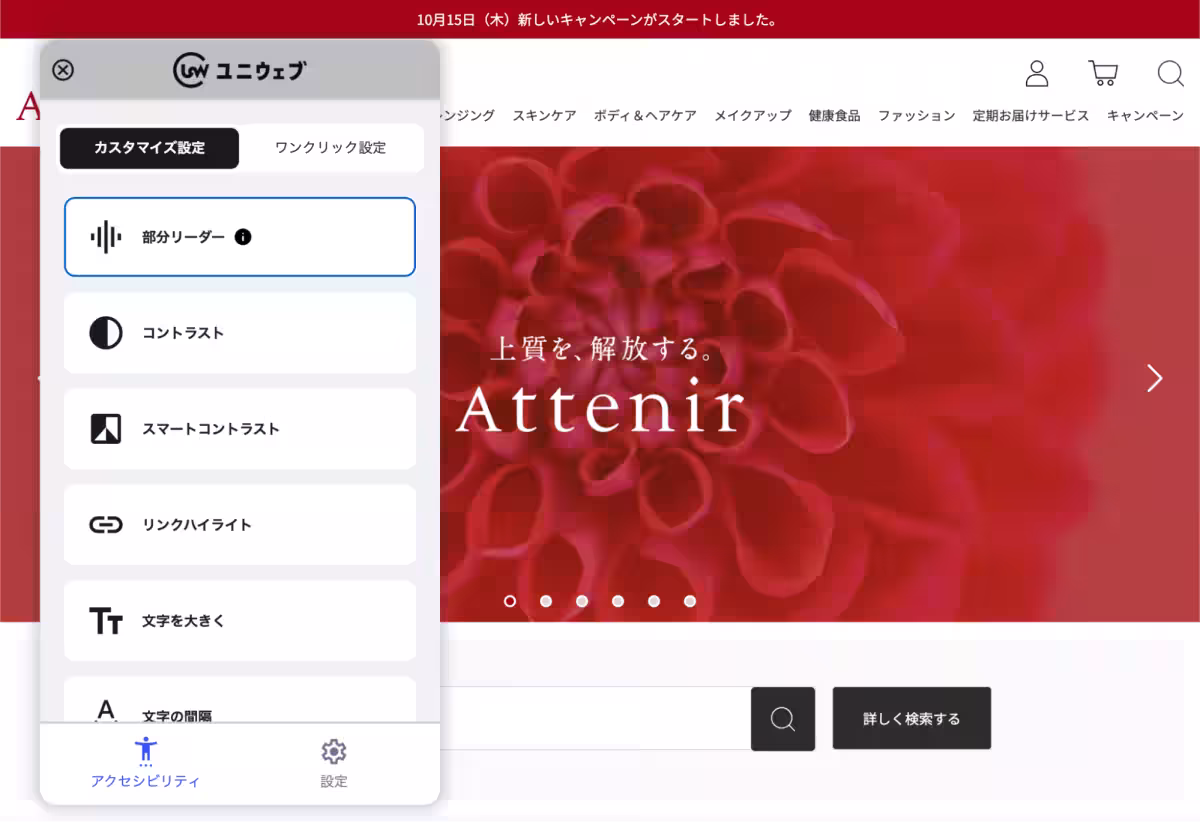Open the ボディ＆ヘアケア menu
The image size is (1200, 822).
(645, 116)
